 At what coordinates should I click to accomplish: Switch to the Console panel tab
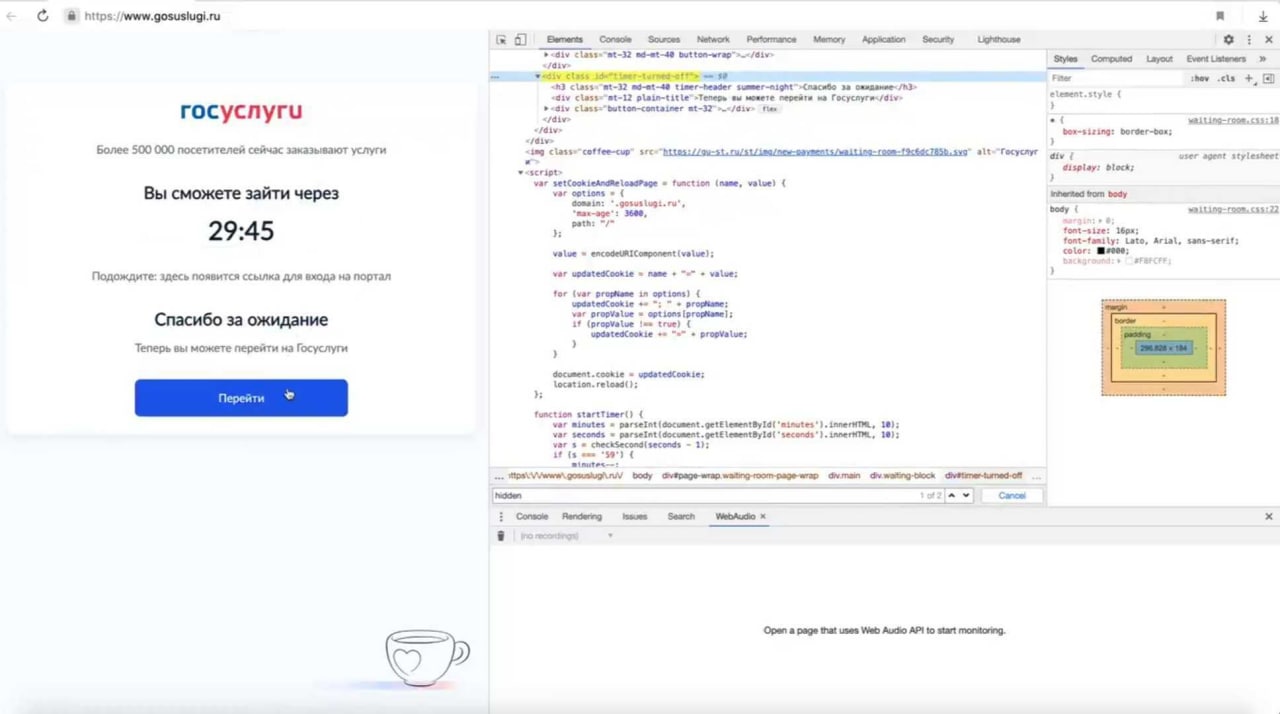(615, 40)
